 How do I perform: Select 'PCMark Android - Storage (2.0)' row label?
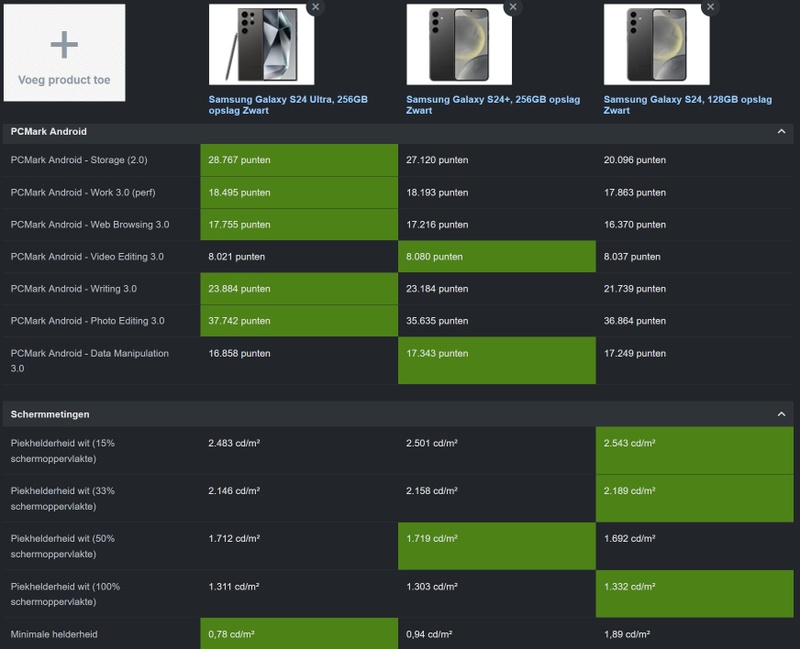tap(79, 160)
